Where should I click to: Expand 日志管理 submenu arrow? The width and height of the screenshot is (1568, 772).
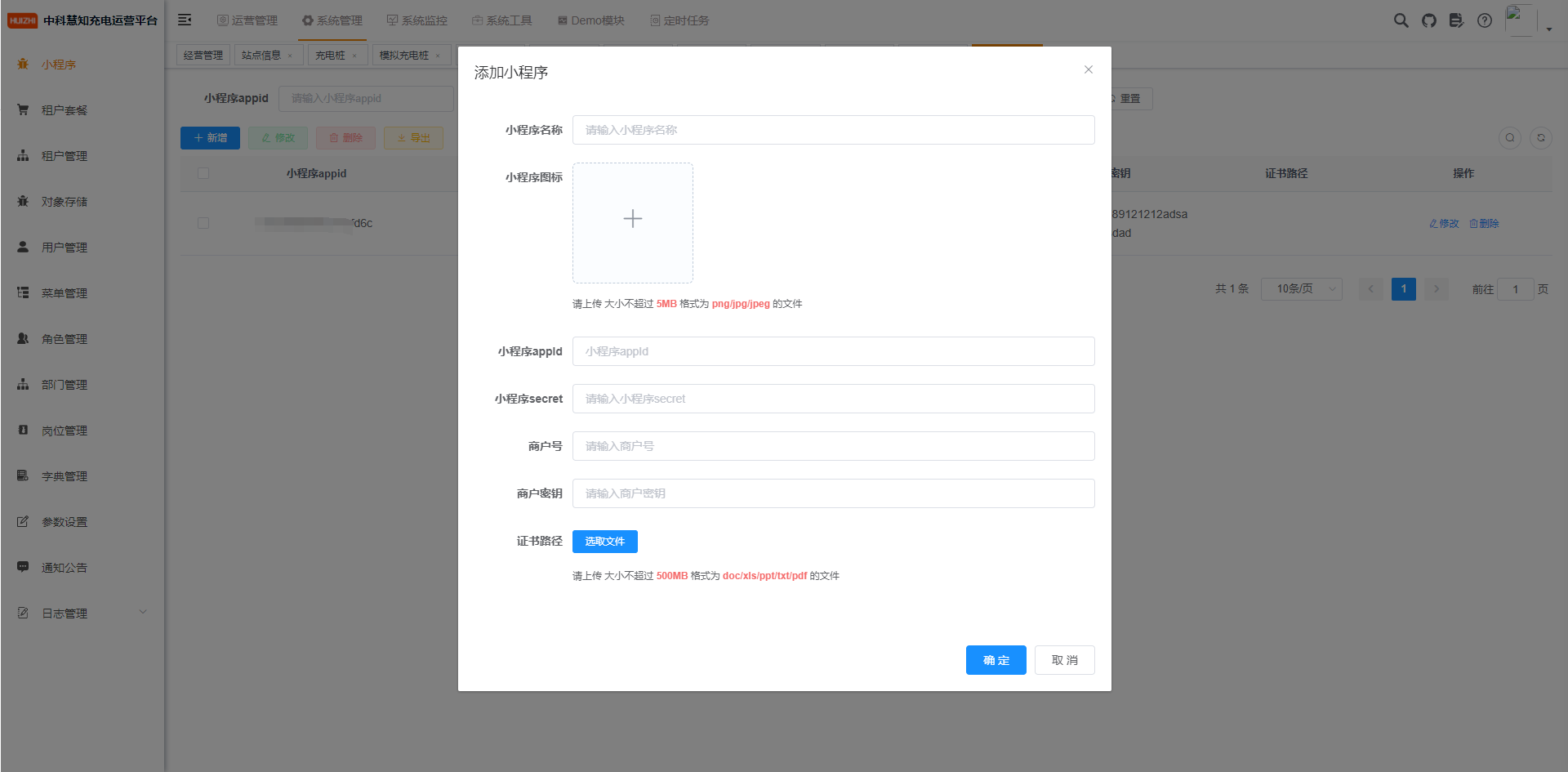pos(143,613)
